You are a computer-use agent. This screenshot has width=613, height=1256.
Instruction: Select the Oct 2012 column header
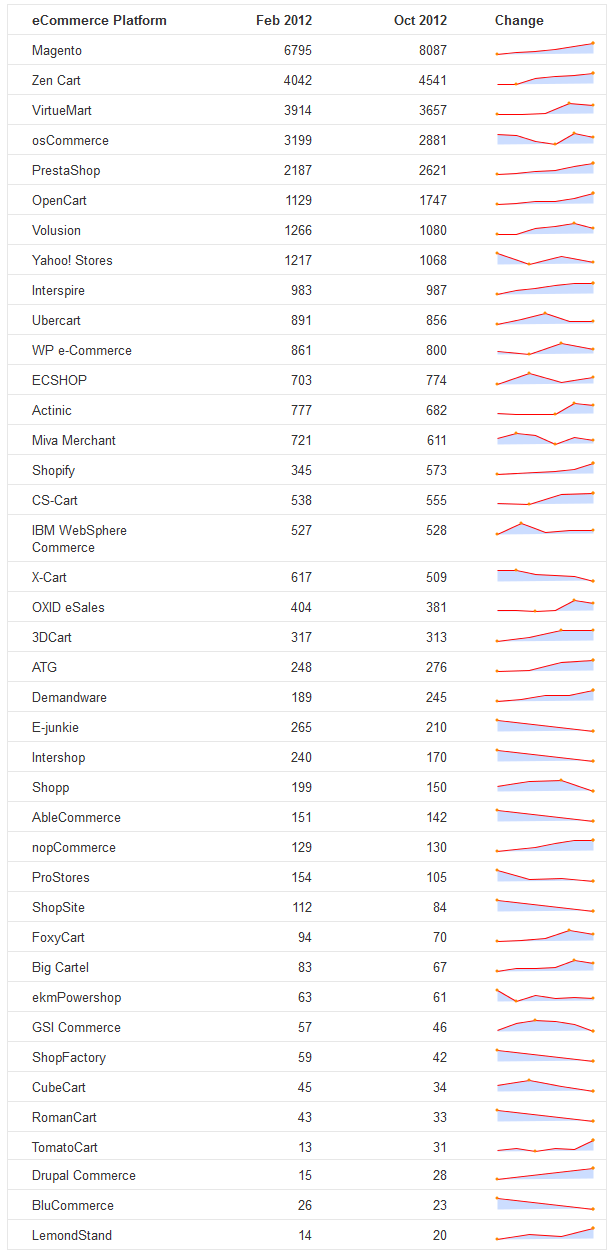(x=421, y=20)
